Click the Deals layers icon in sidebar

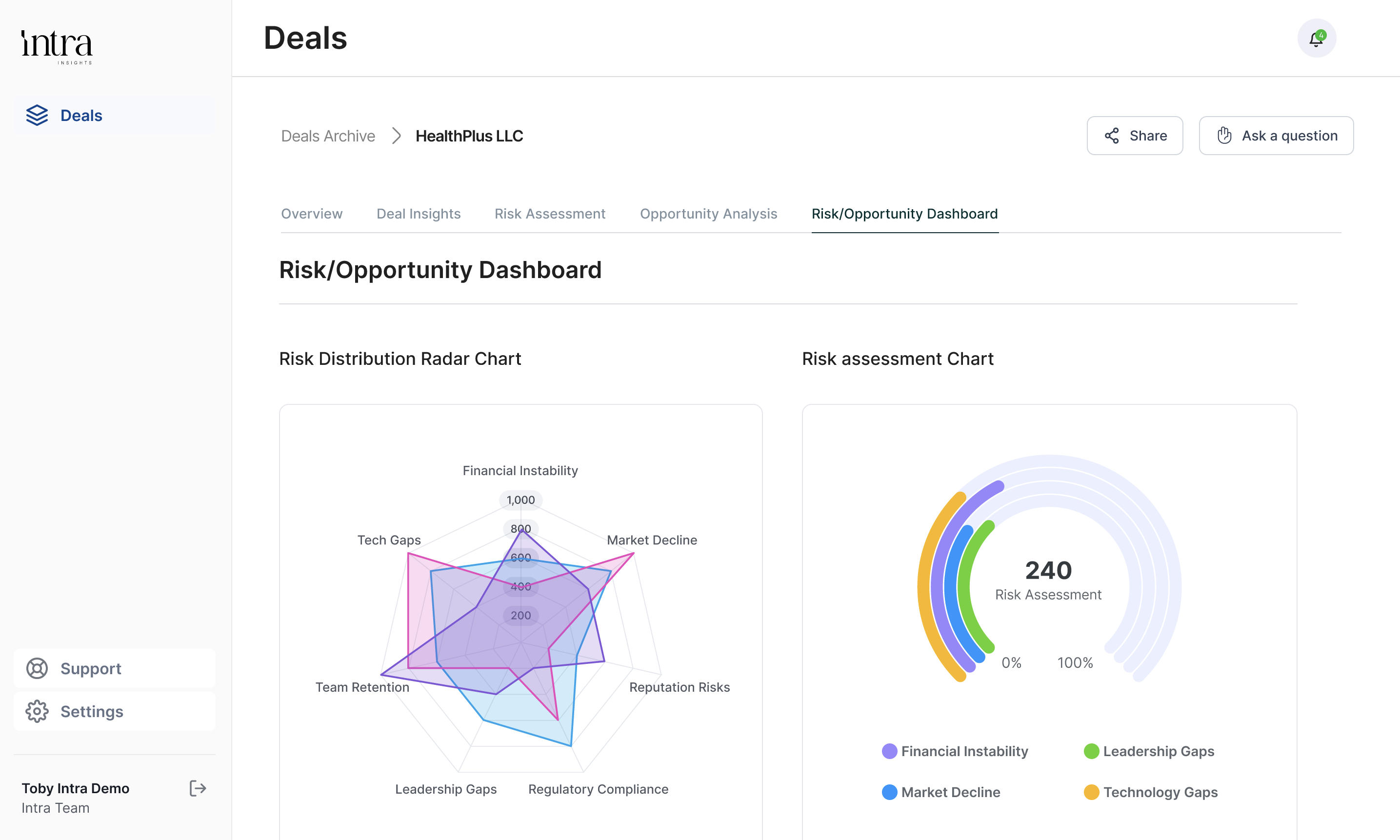[38, 116]
